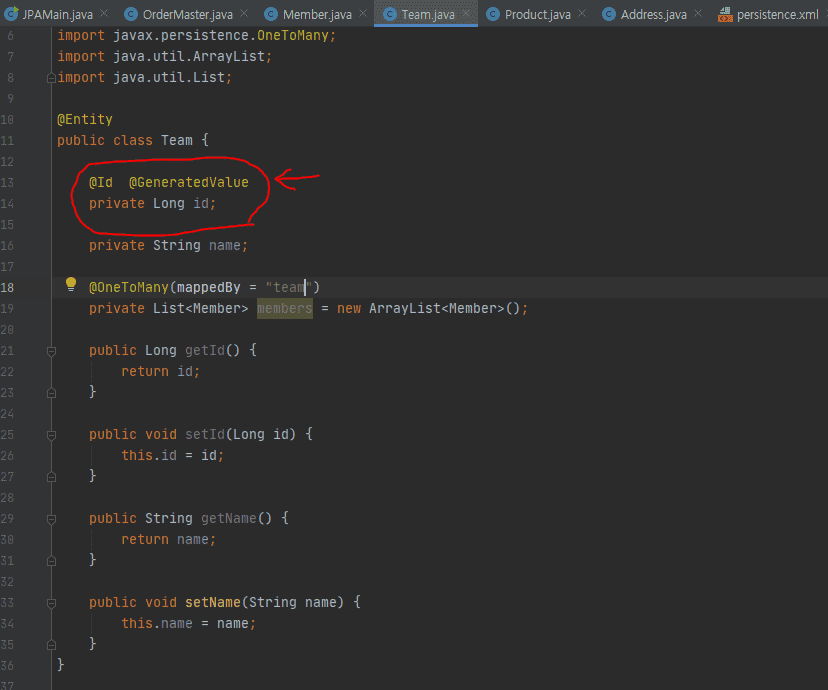Select the Team.java tab
The width and height of the screenshot is (828, 690).
428,14
